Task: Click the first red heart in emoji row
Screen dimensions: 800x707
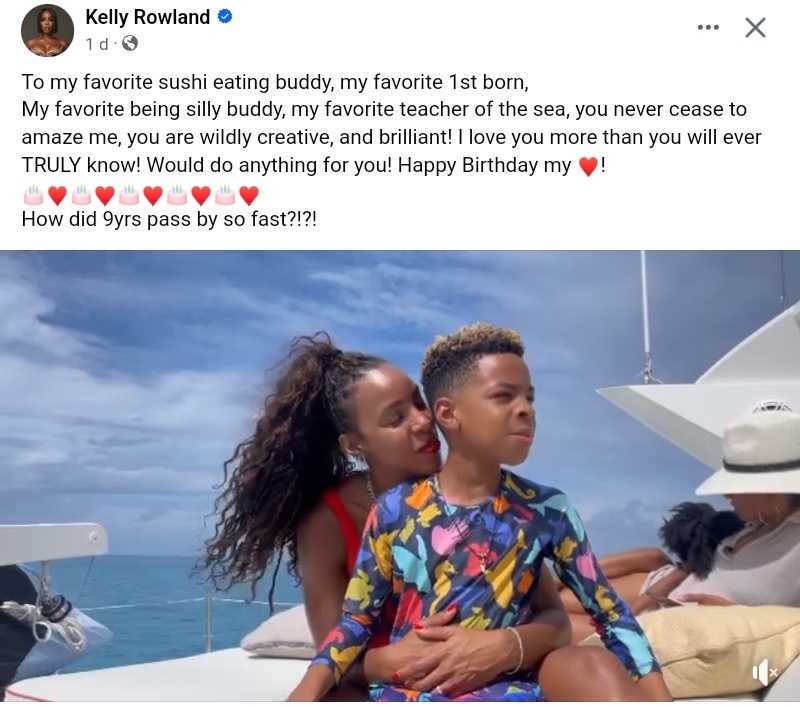Action: [x=58, y=195]
